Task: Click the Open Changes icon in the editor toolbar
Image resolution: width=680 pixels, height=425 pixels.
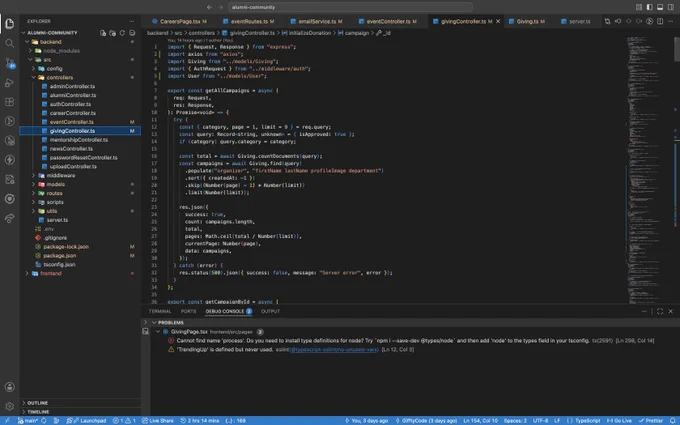Action: [607, 21]
